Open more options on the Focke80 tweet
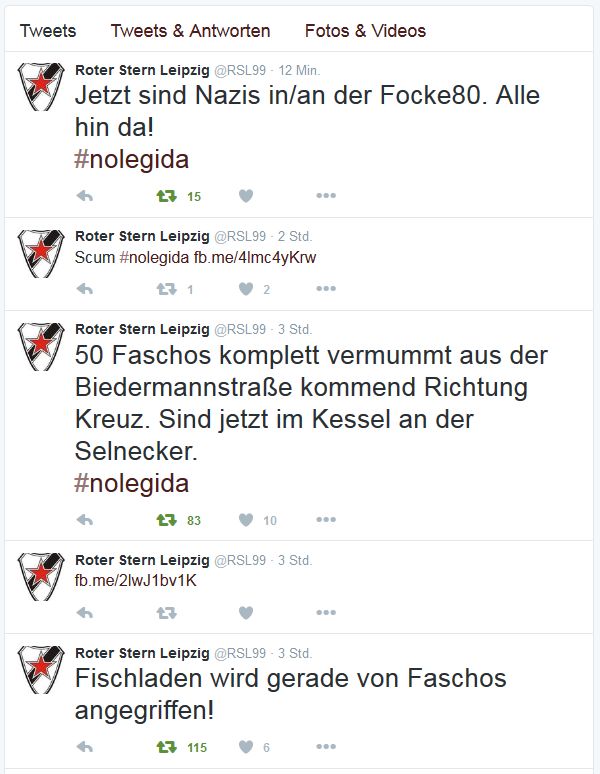The height and width of the screenshot is (774, 600). pyautogui.click(x=326, y=196)
